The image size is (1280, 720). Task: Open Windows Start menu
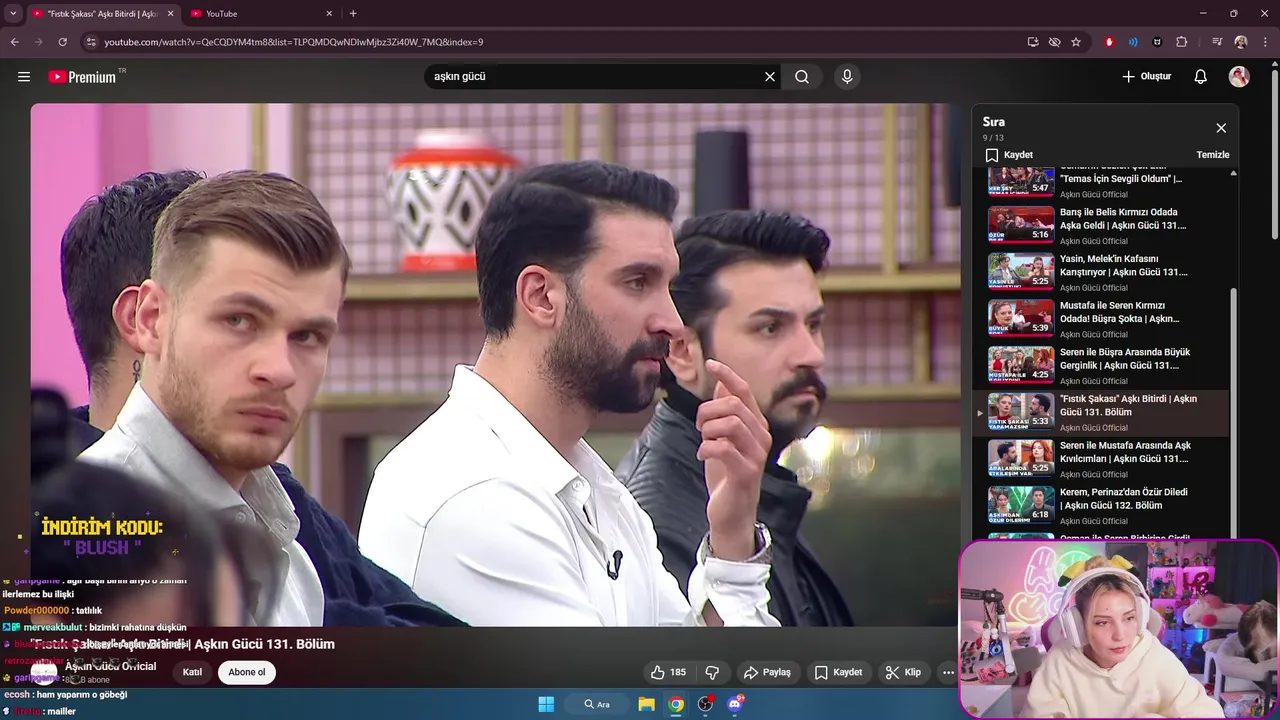point(546,704)
